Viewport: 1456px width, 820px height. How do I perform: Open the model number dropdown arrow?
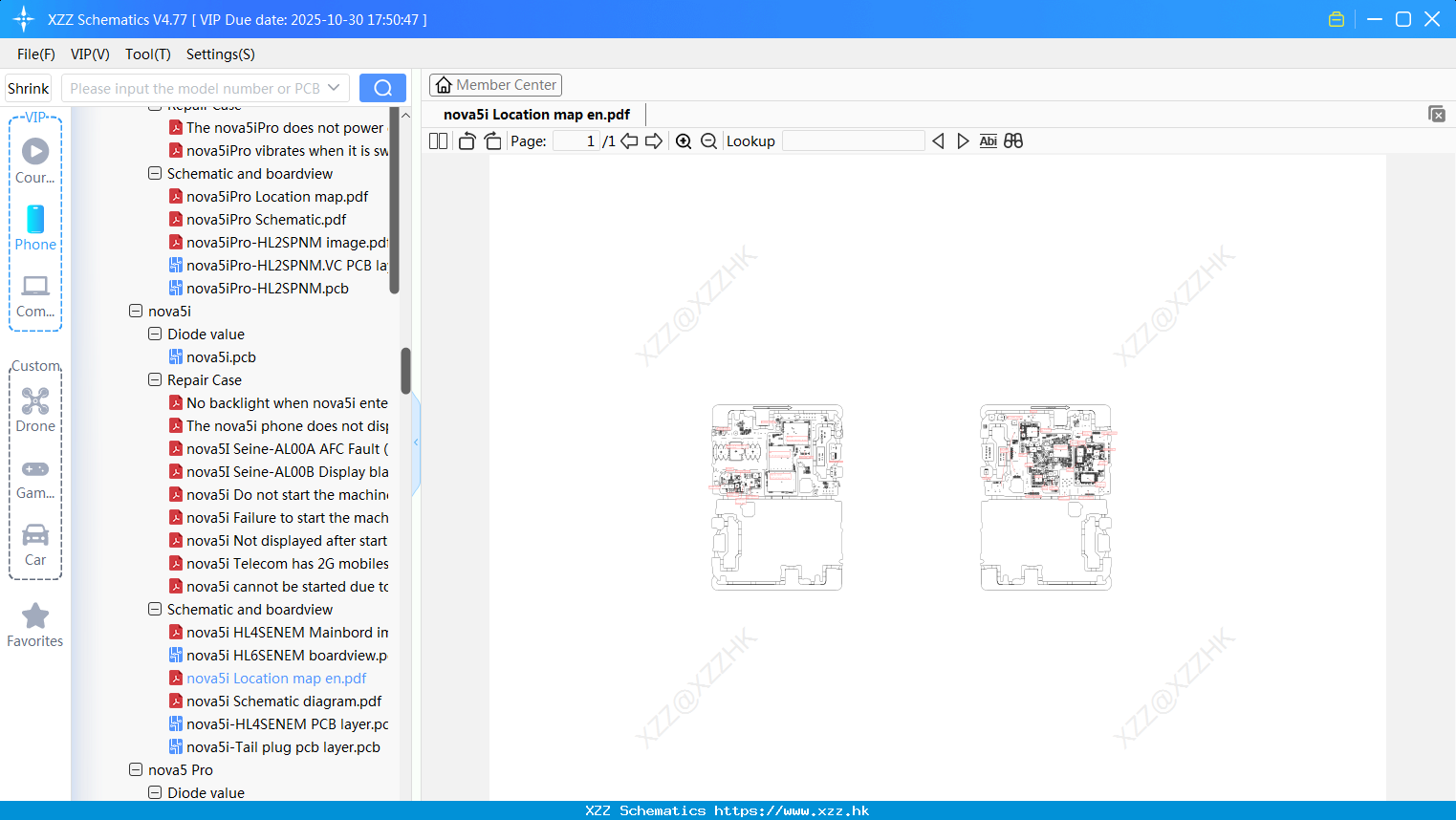[x=334, y=88]
